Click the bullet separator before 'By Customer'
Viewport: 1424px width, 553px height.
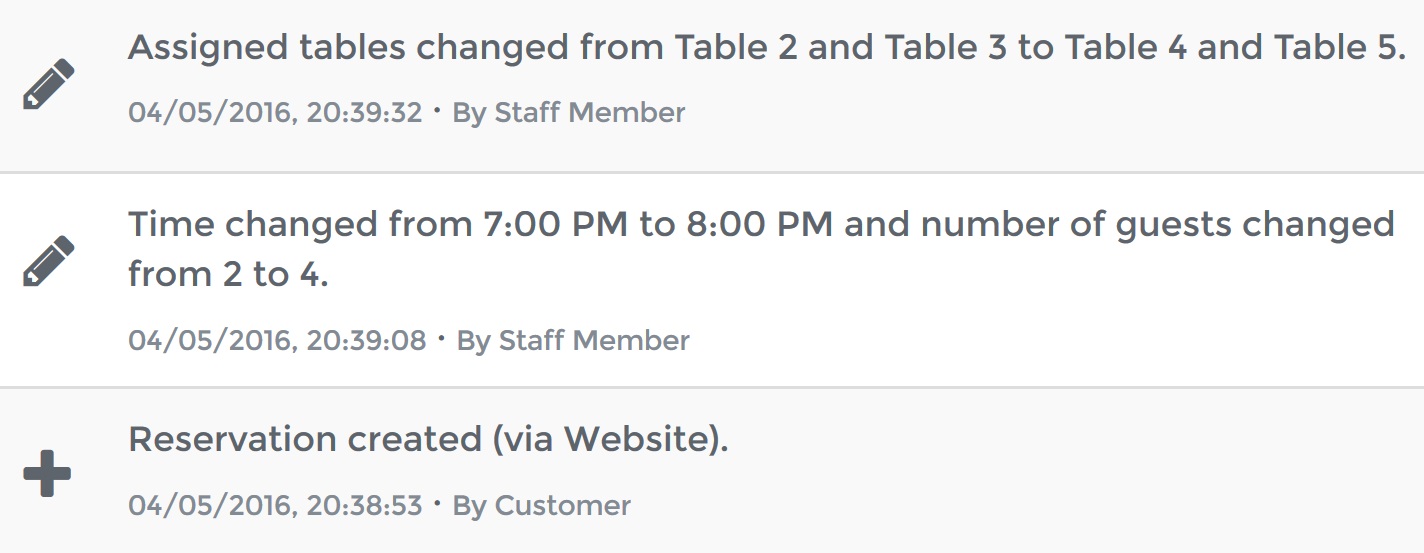437,504
